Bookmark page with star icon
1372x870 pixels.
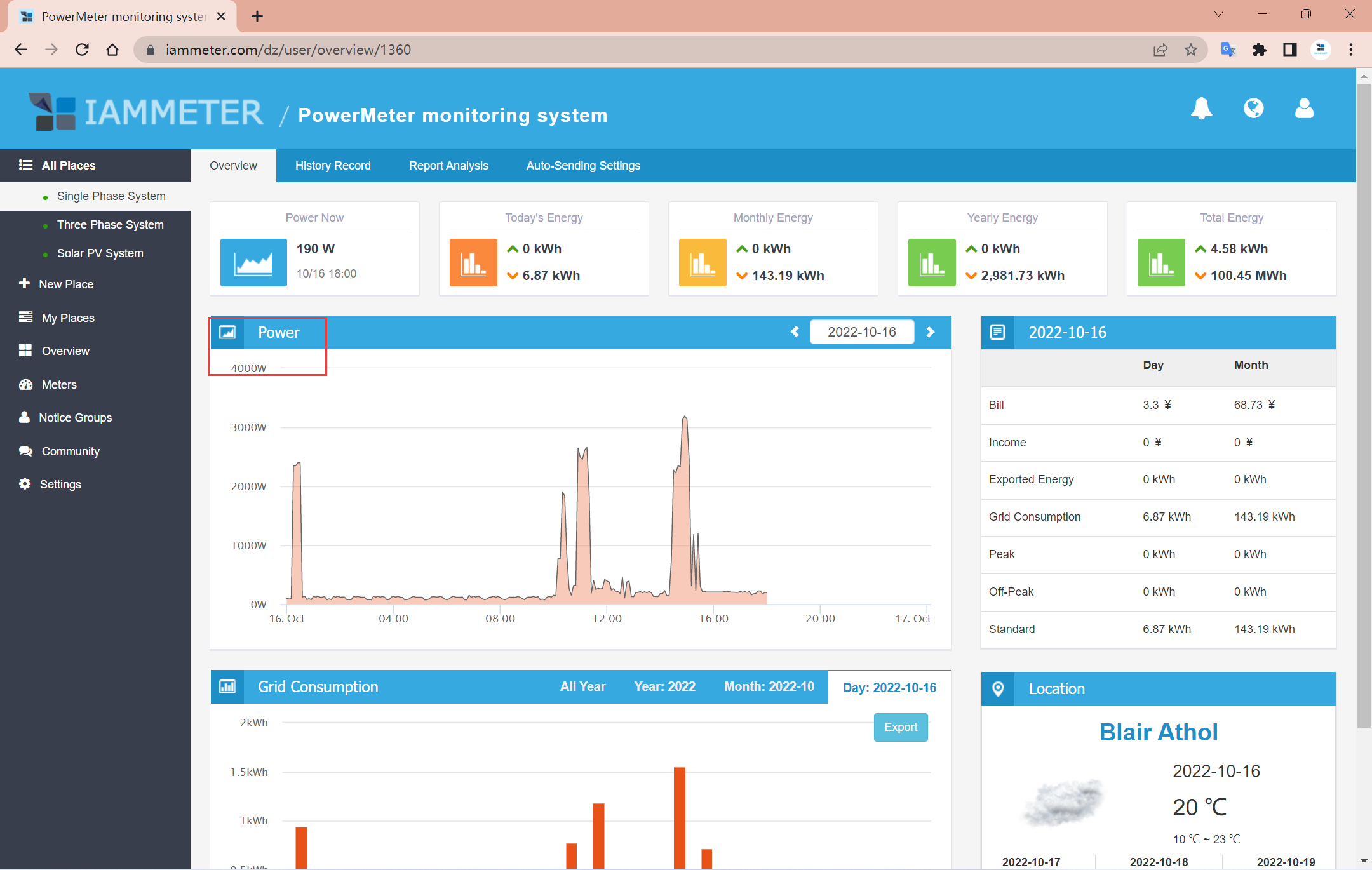click(x=1191, y=50)
